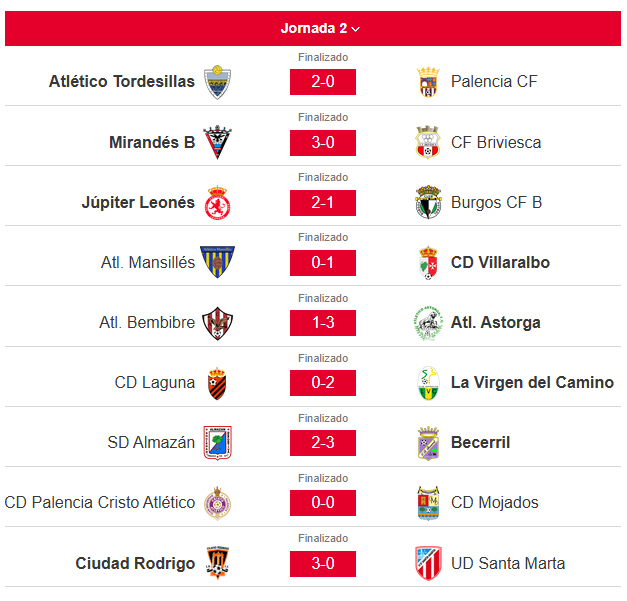
Task: Click the Mirandés B crest
Action: coord(217,142)
